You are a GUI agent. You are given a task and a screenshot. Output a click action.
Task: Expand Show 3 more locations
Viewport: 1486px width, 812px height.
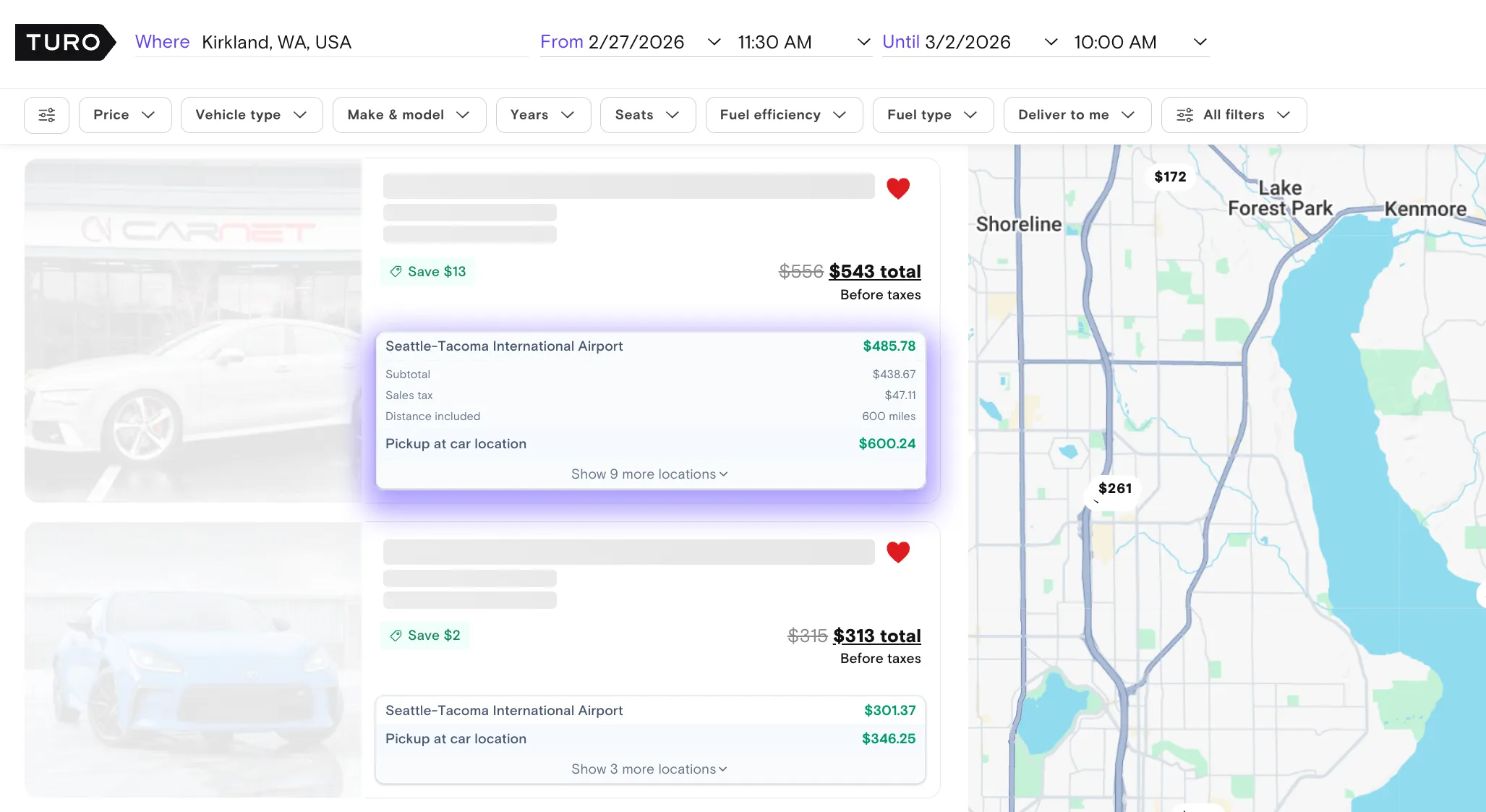click(x=649, y=769)
